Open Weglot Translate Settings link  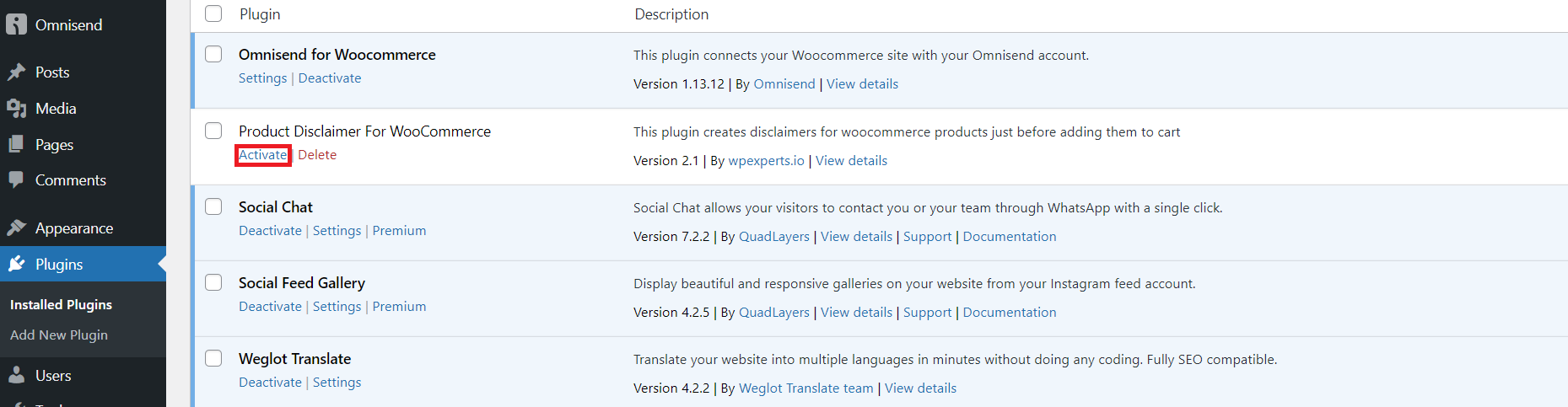click(x=337, y=383)
